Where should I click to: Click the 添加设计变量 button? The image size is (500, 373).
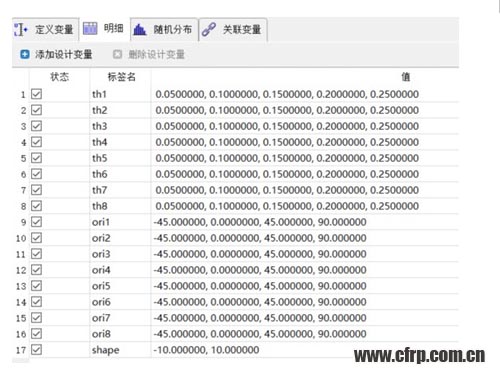click(x=56, y=54)
